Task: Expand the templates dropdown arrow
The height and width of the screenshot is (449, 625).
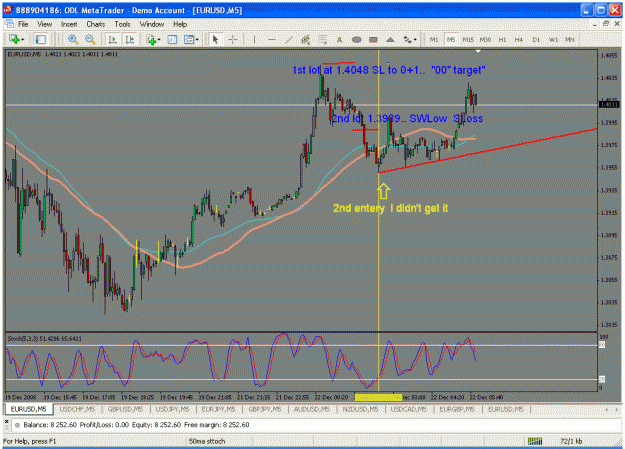Action: point(197,39)
